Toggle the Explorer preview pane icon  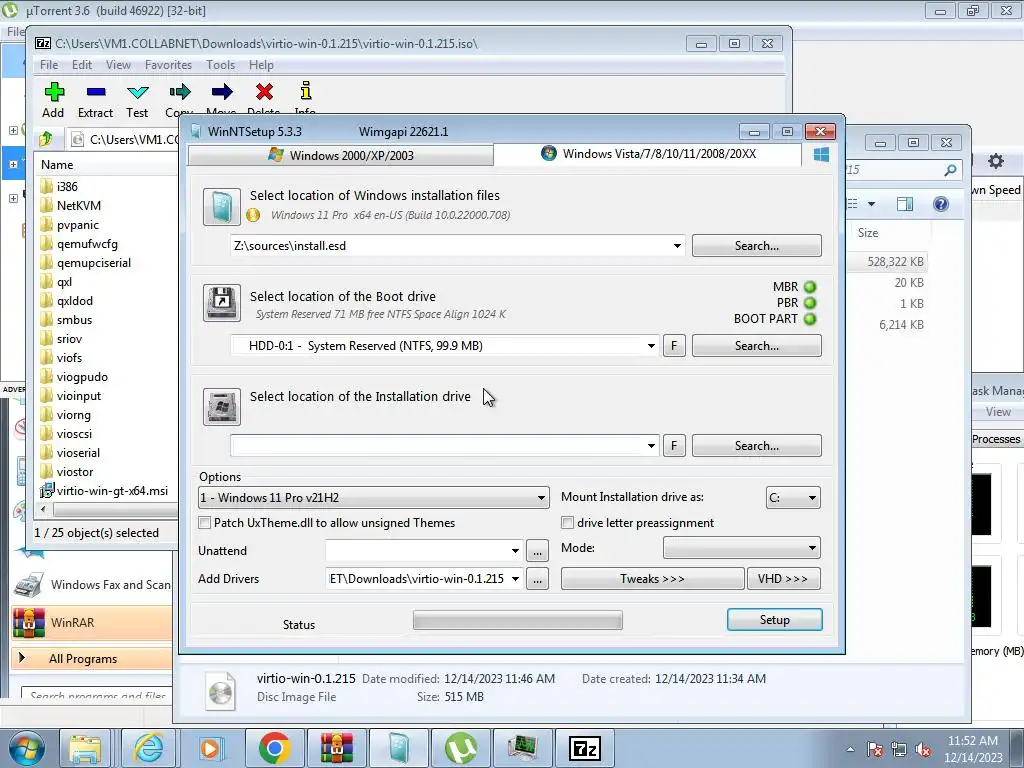(904, 204)
